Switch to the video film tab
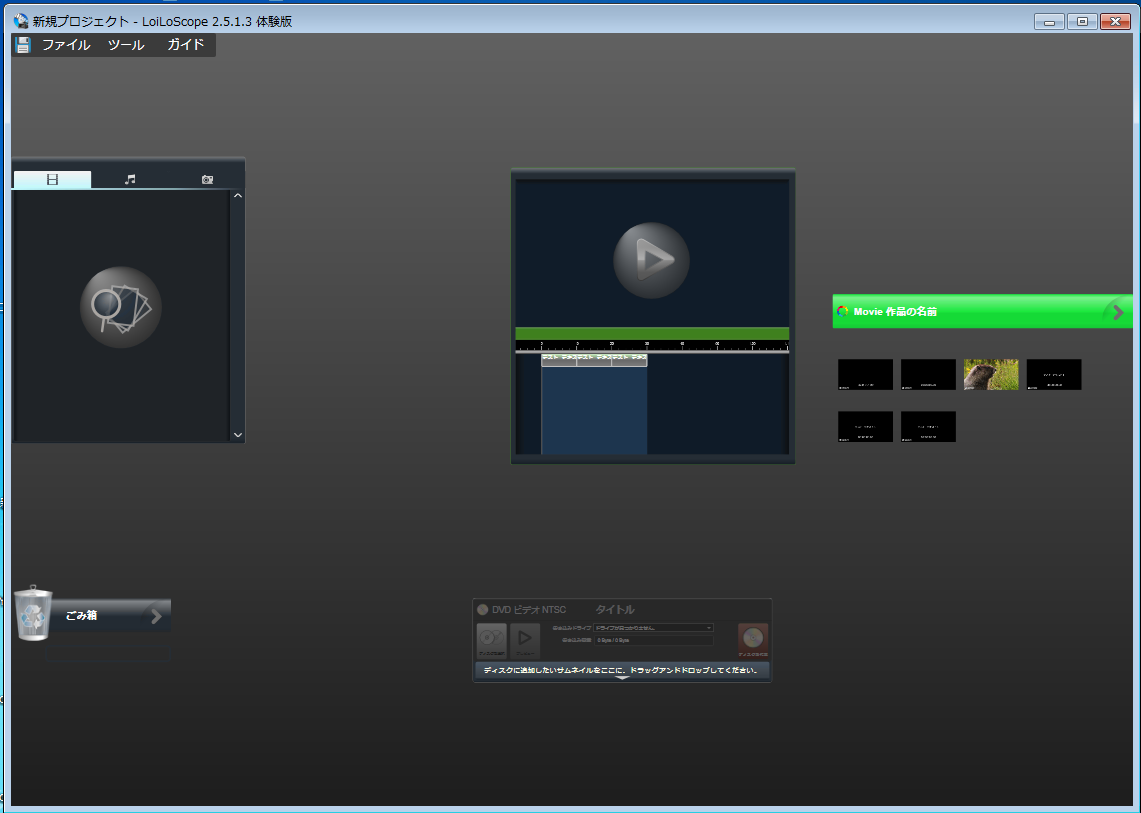This screenshot has width=1141, height=813. tap(52, 180)
